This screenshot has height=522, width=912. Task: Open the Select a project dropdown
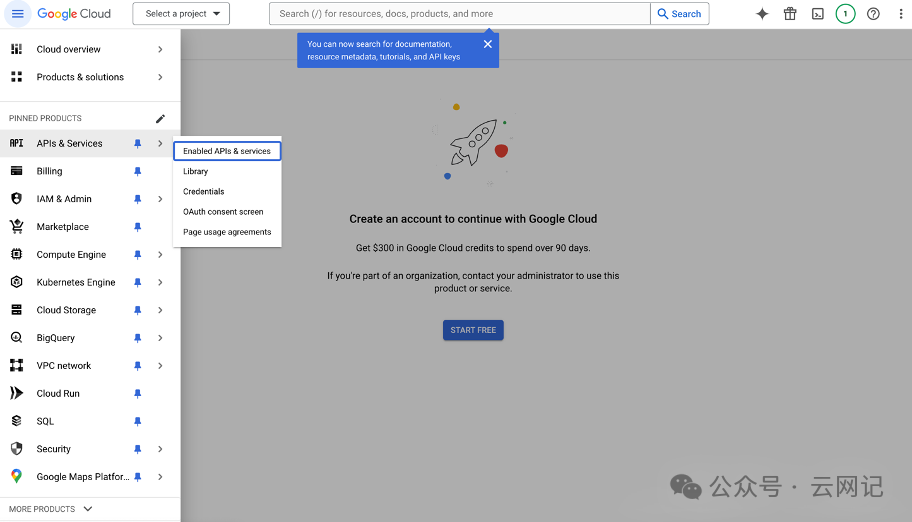pyautogui.click(x=181, y=14)
